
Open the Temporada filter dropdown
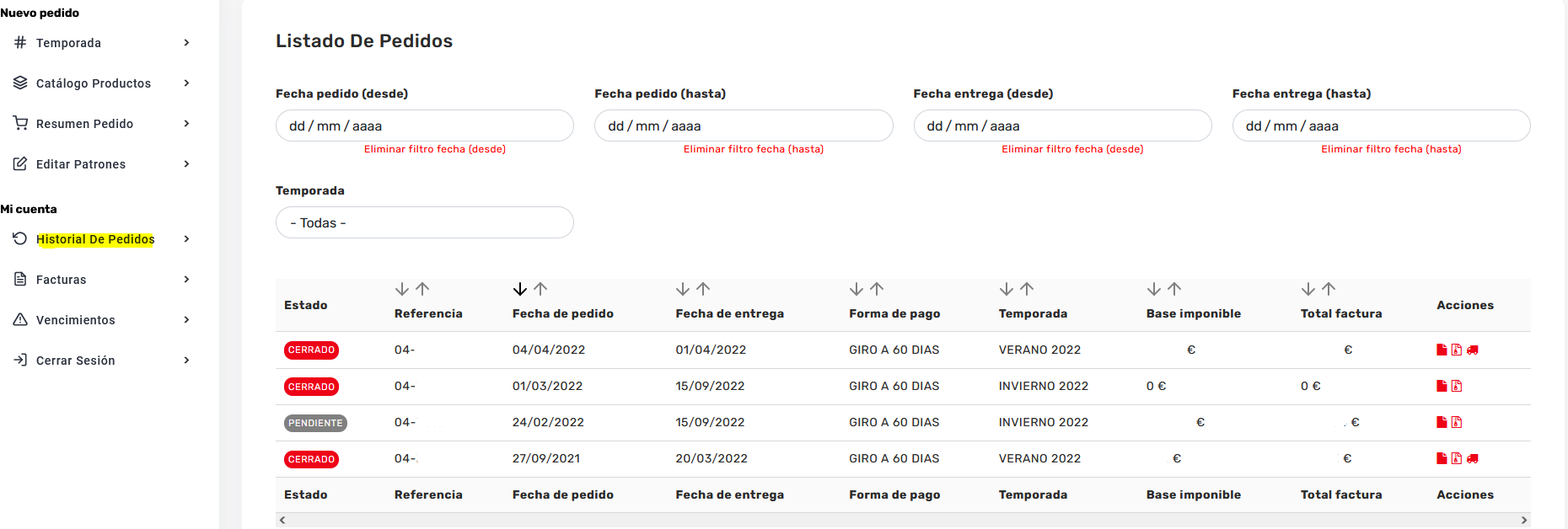[424, 222]
